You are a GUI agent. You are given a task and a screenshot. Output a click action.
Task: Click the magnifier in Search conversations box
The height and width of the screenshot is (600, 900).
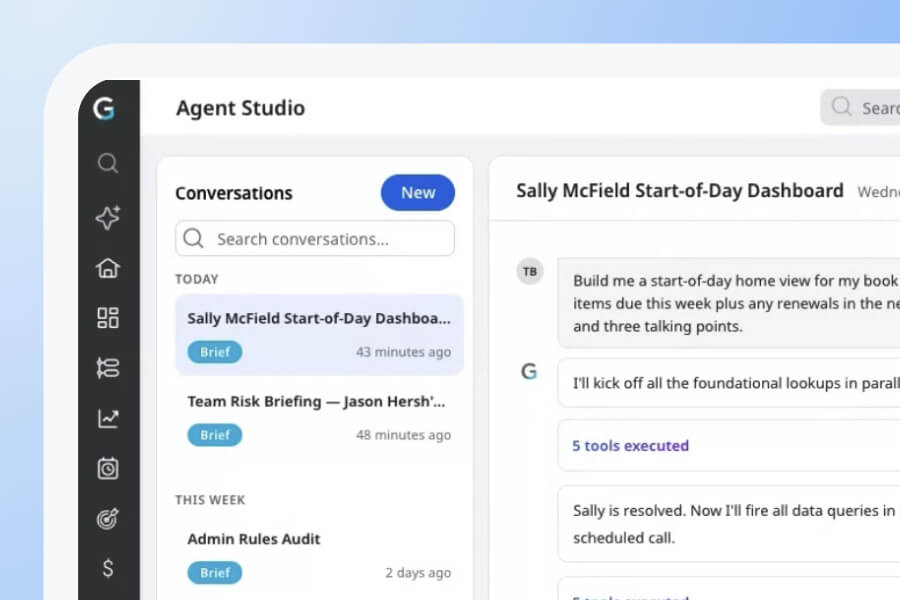click(x=193, y=238)
